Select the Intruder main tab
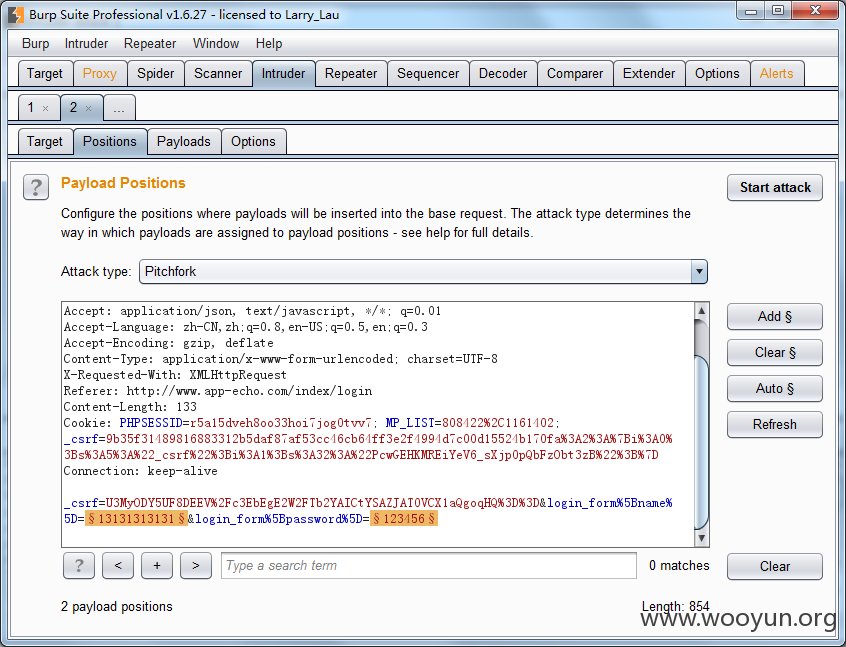 coord(283,73)
